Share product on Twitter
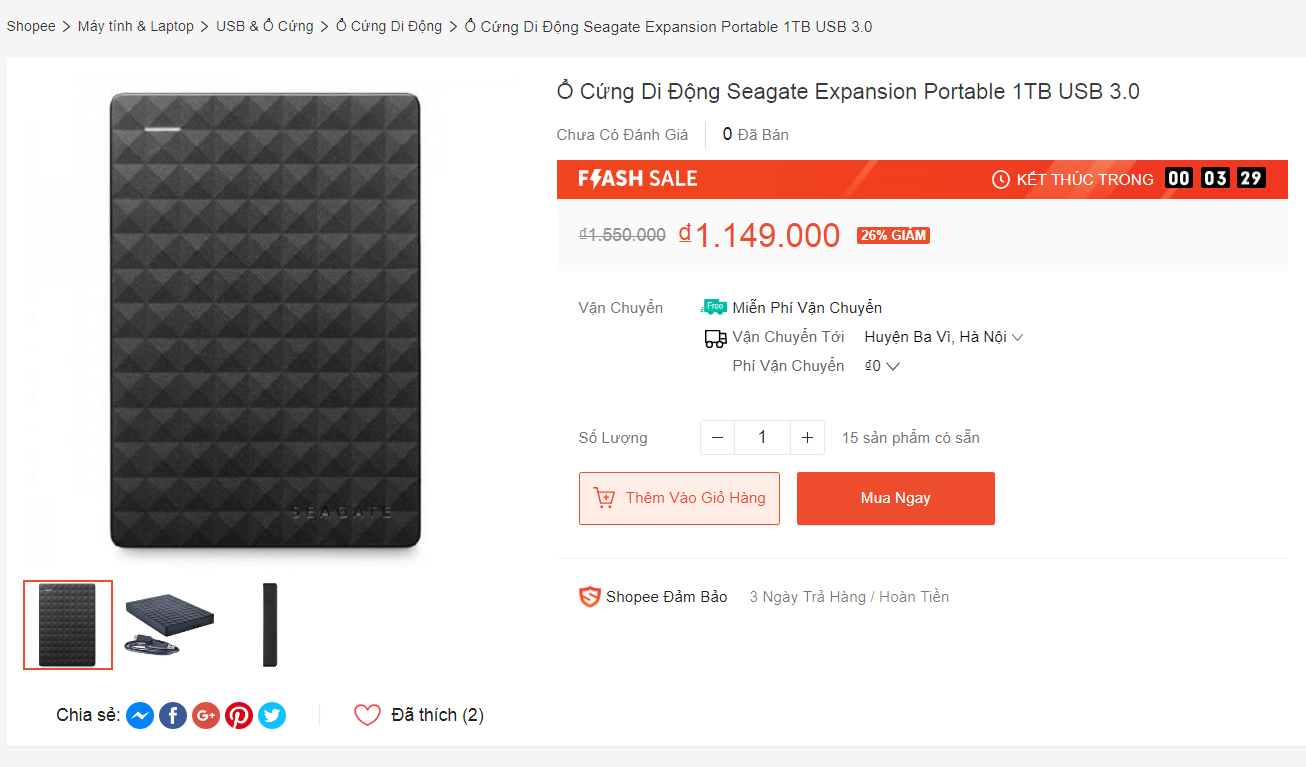1306x767 pixels. (x=272, y=715)
